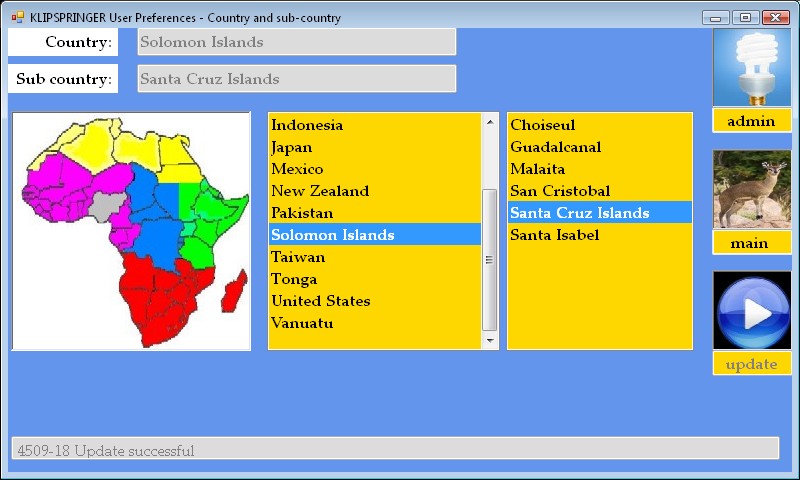Viewport: 800px width, 480px height.
Task: Select Vanuatu in the country list
Action: [302, 323]
